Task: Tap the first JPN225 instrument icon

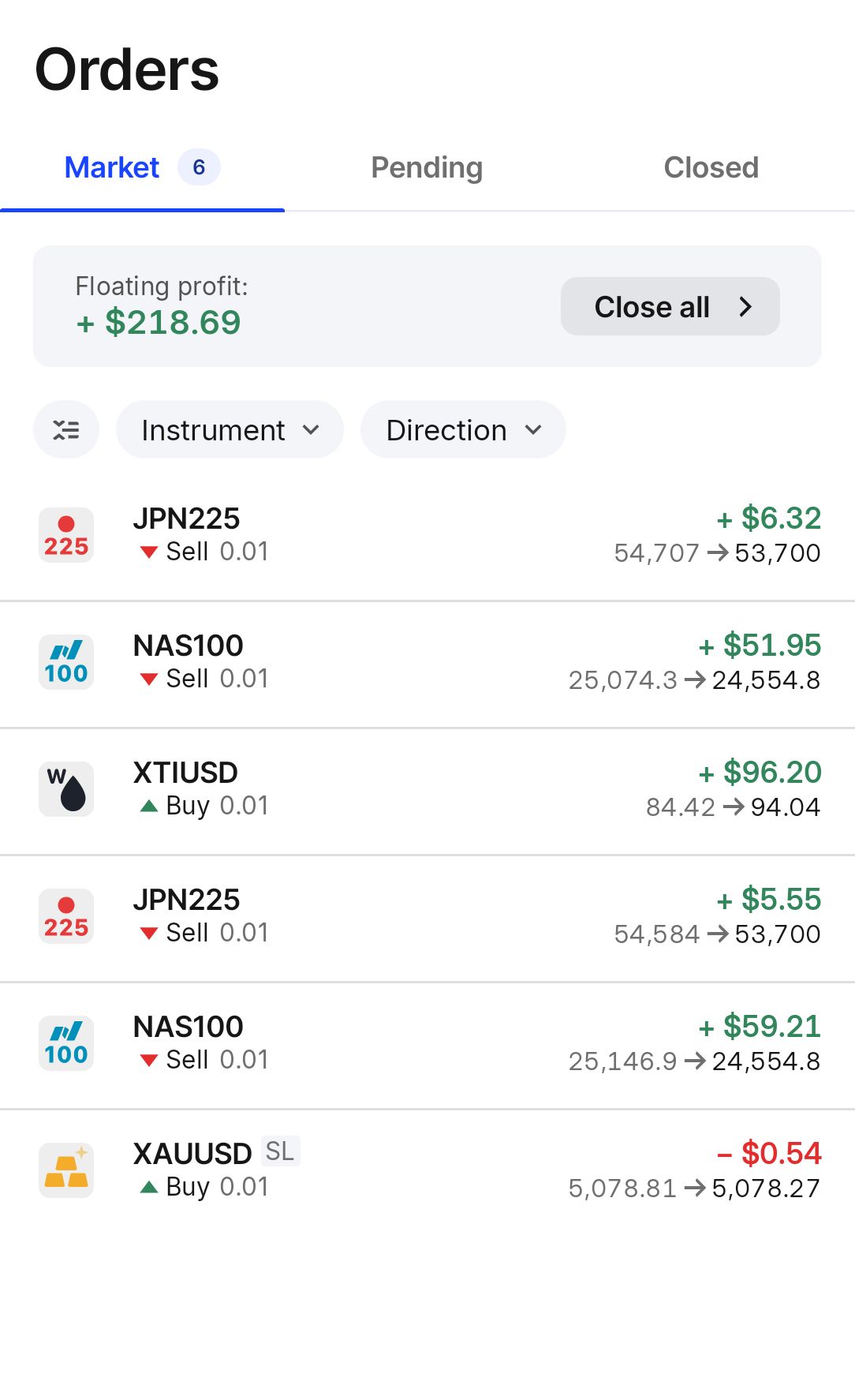Action: 66,535
